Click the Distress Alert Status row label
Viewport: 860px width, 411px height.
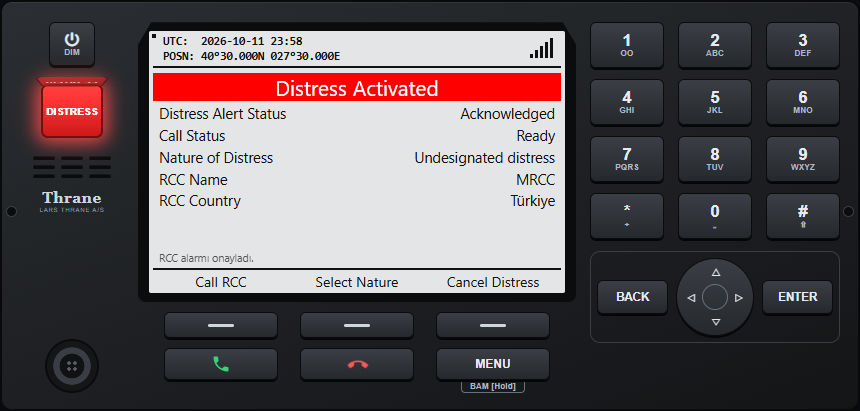tap(223, 114)
